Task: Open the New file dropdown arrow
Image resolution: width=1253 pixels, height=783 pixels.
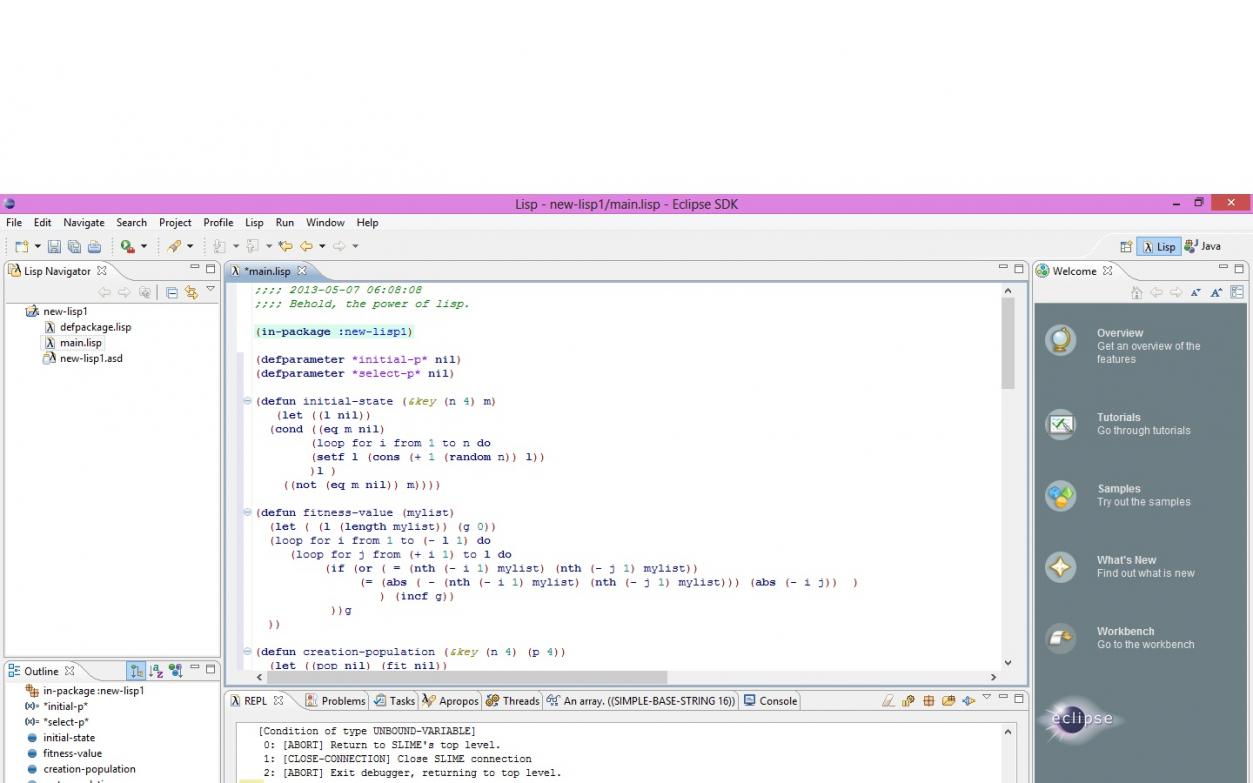Action: click(38, 246)
